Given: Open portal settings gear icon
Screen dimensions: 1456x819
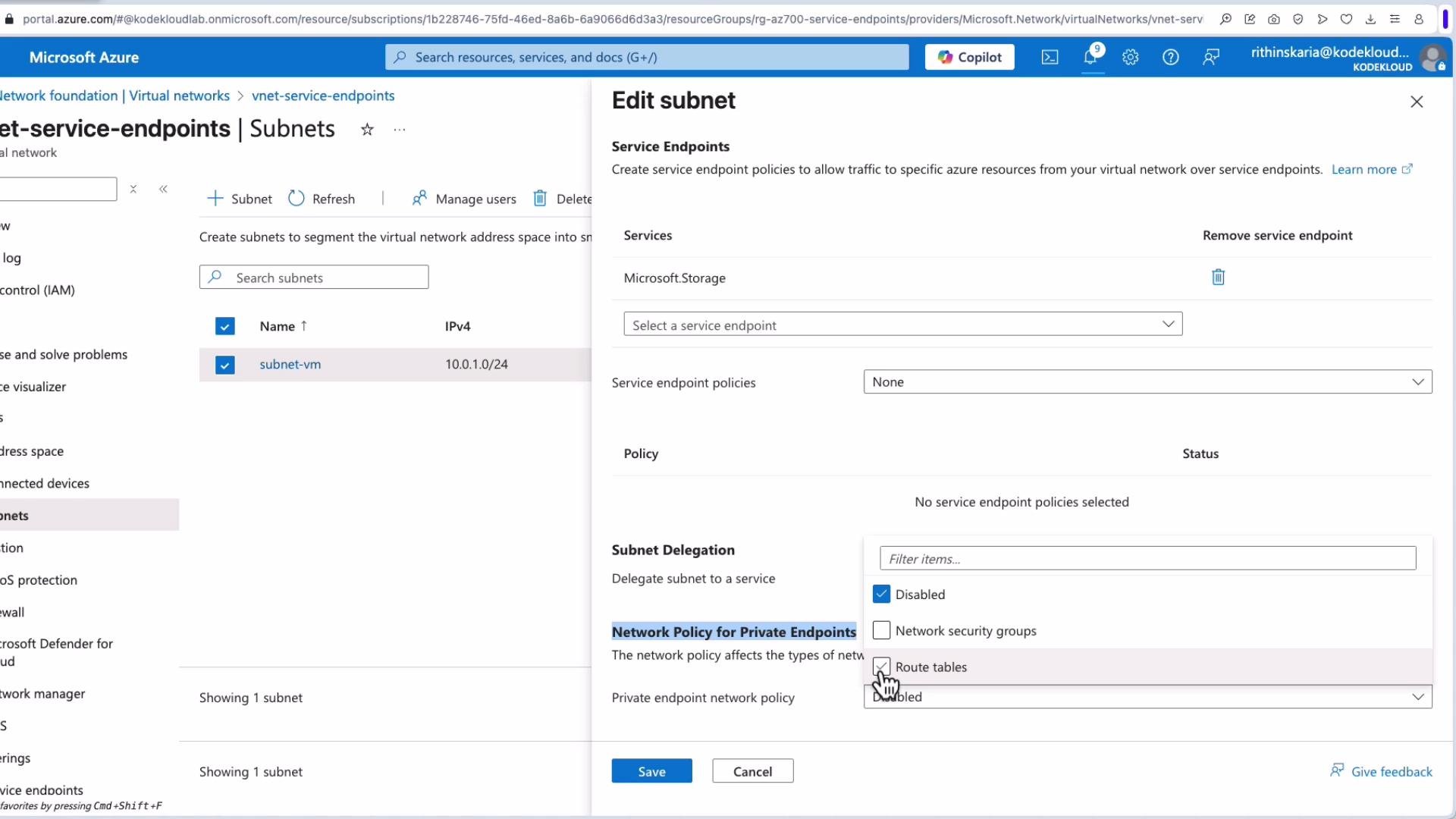Looking at the screenshot, I should tap(1131, 58).
